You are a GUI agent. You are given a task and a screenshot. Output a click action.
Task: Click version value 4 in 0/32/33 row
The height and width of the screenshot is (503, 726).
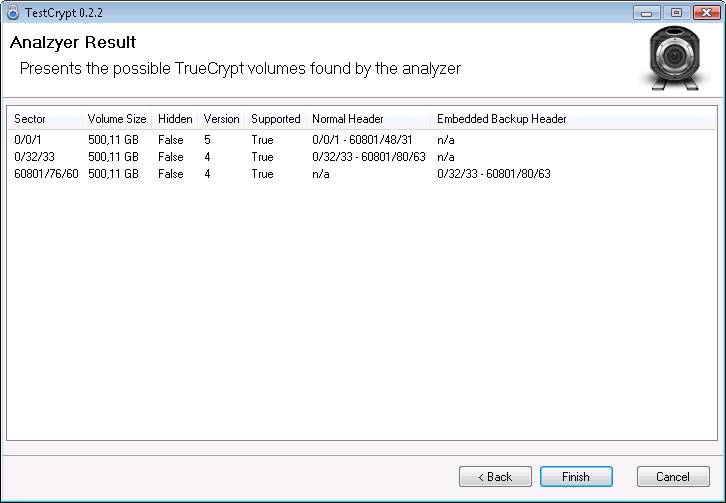click(207, 157)
